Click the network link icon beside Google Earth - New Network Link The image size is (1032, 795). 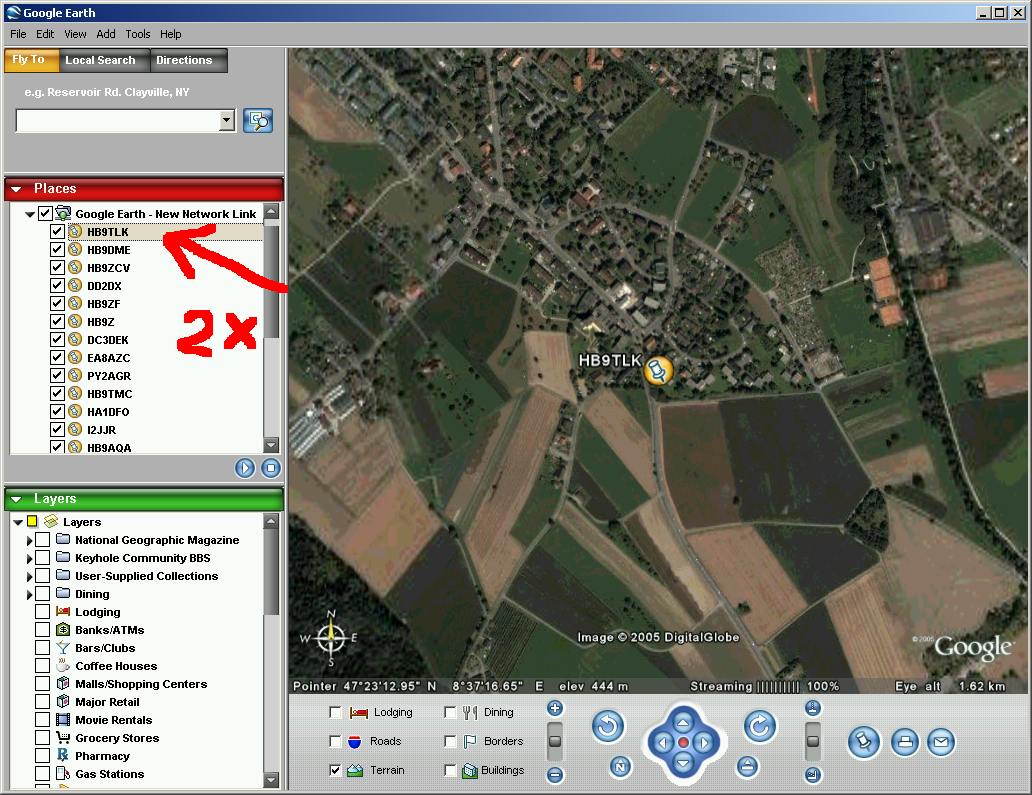[x=63, y=213]
